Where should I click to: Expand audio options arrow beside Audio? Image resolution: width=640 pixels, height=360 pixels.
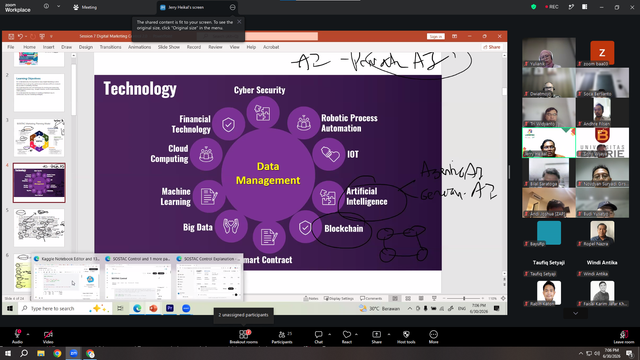coord(28,334)
